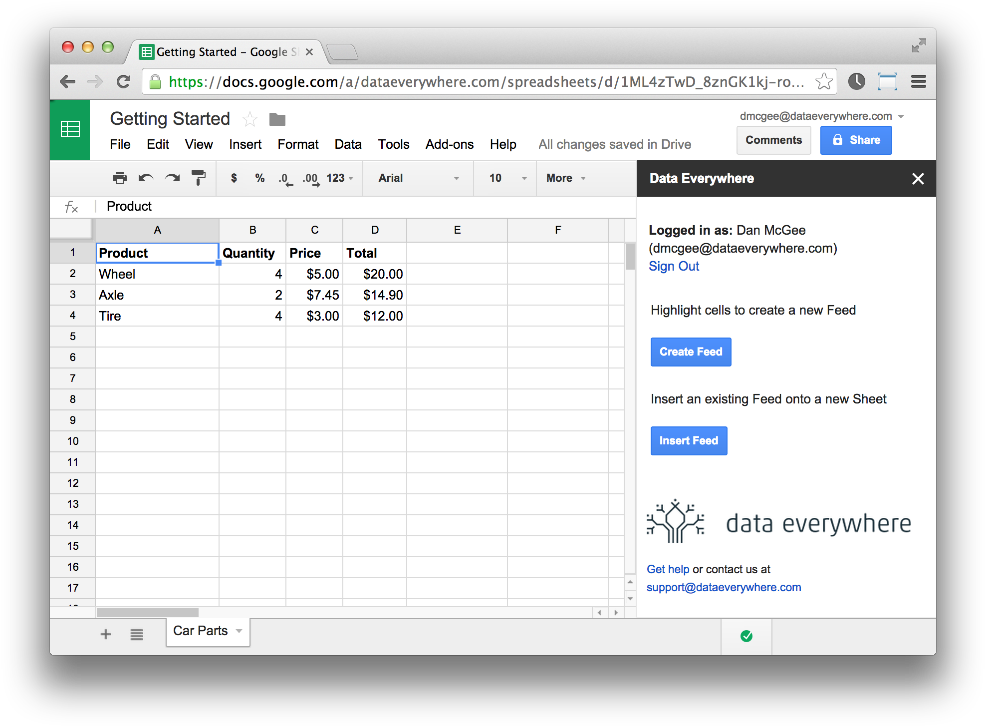
Task: Open the 123 number format dropdown
Action: point(338,177)
